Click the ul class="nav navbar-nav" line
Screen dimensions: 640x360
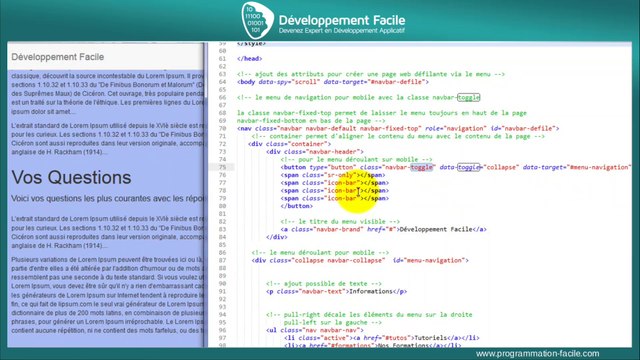[315, 330]
